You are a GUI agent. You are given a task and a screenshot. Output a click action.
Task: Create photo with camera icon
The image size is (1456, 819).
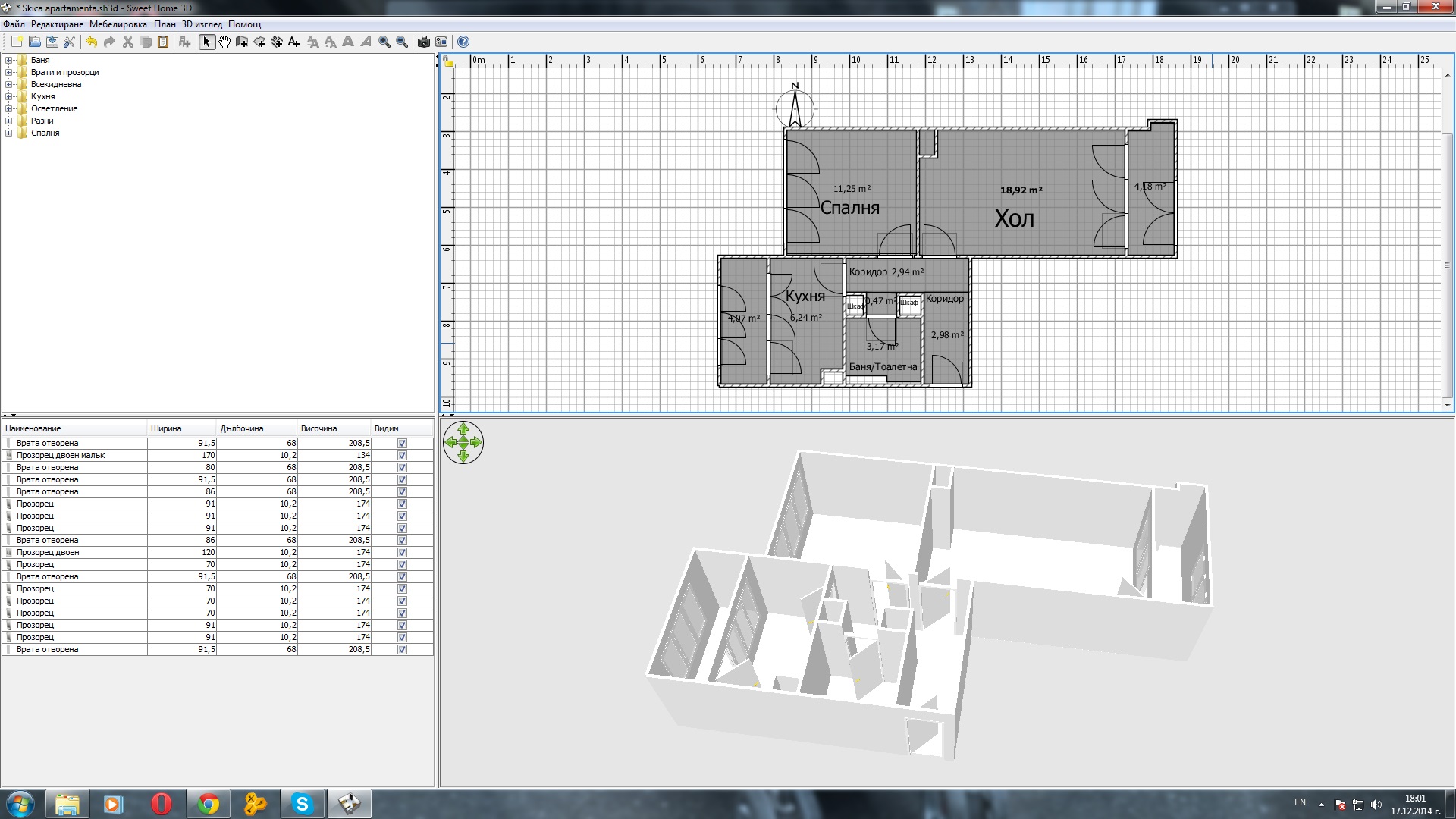(424, 42)
